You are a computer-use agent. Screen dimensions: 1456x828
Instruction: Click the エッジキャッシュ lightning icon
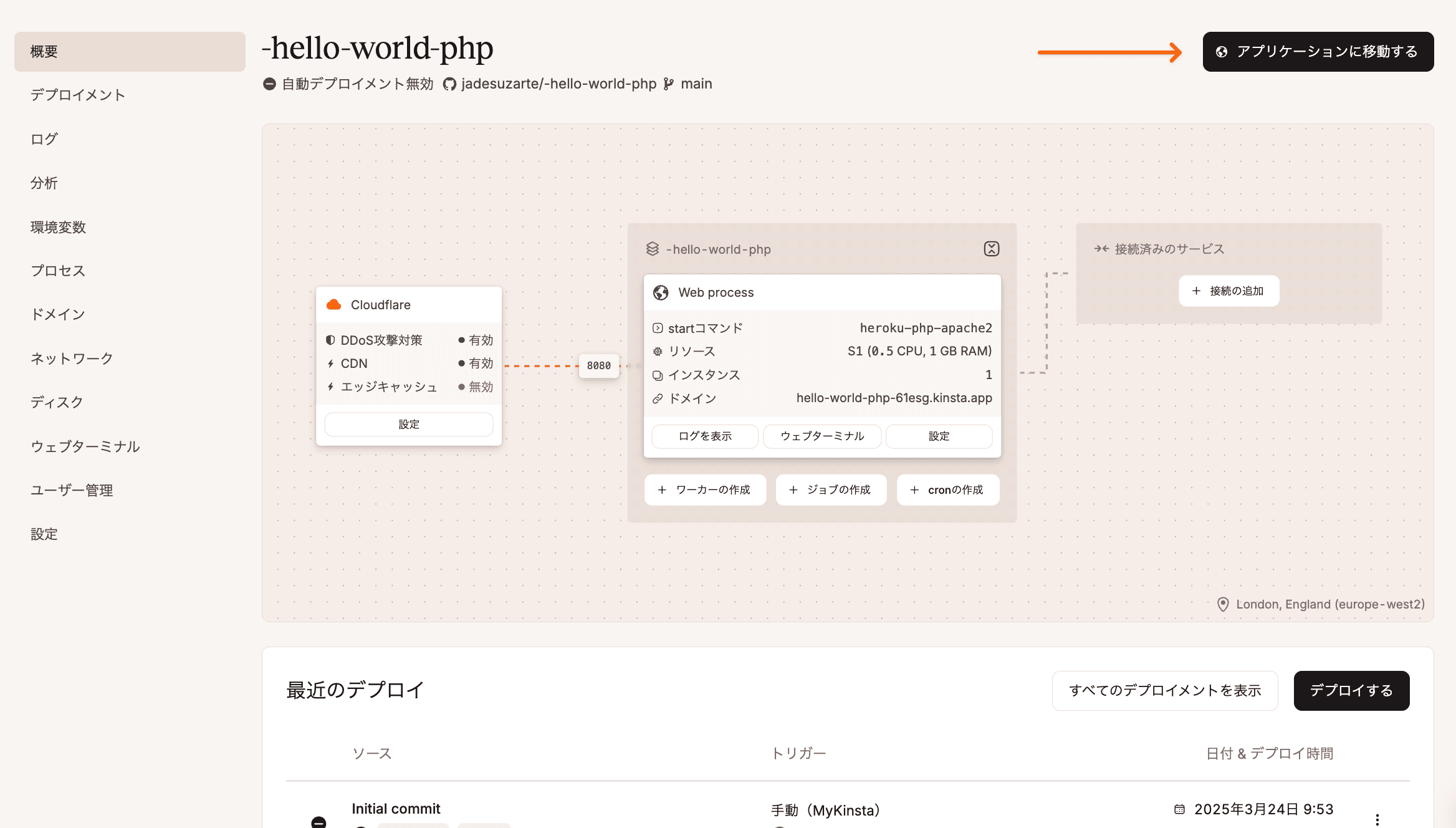coord(330,387)
